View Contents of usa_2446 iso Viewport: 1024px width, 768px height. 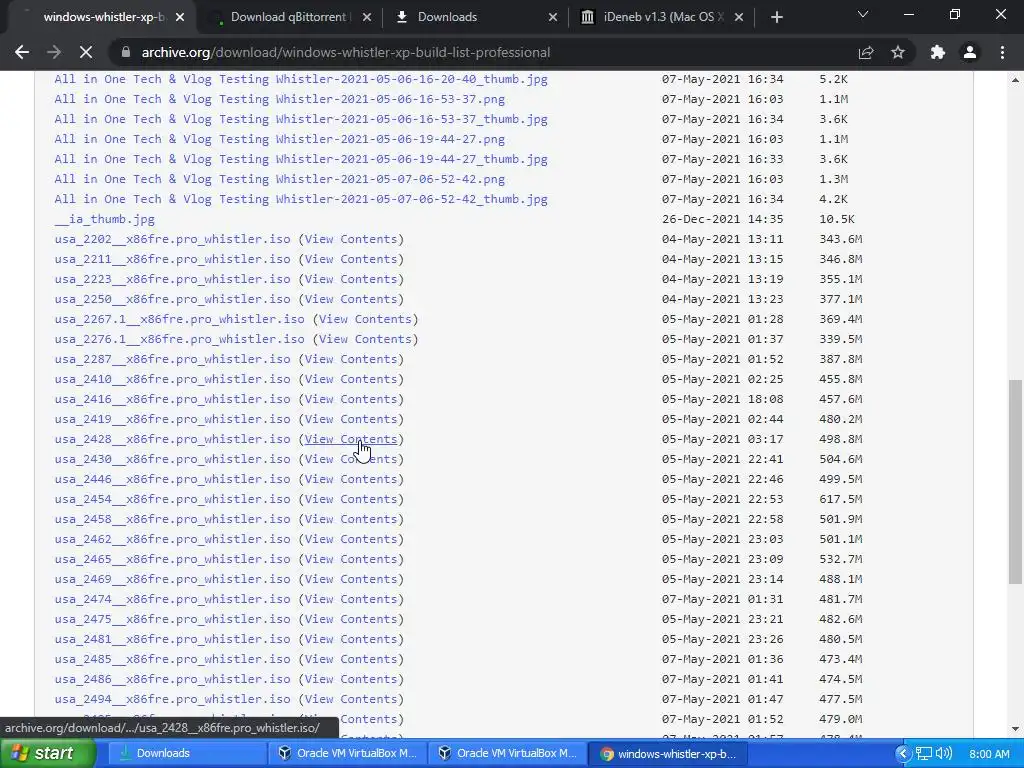click(x=351, y=479)
